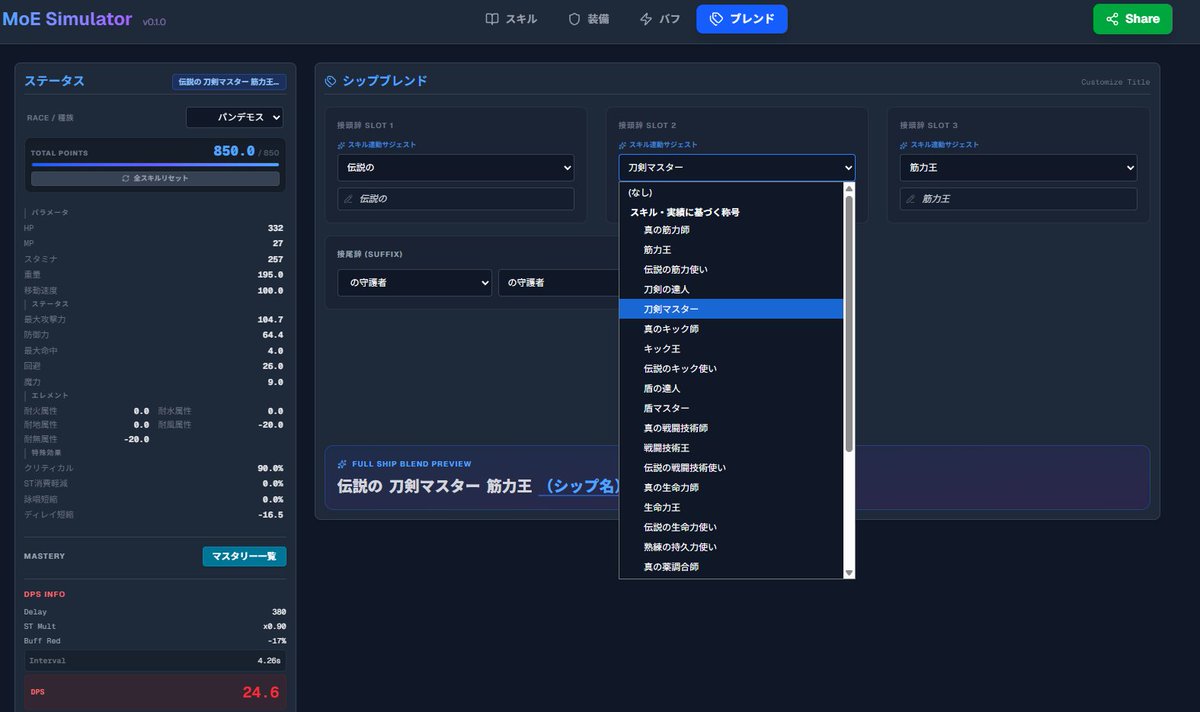Screen dimensions: 1200x712
Task: Click the 全スキルリセット reset button
Action: [155, 178]
